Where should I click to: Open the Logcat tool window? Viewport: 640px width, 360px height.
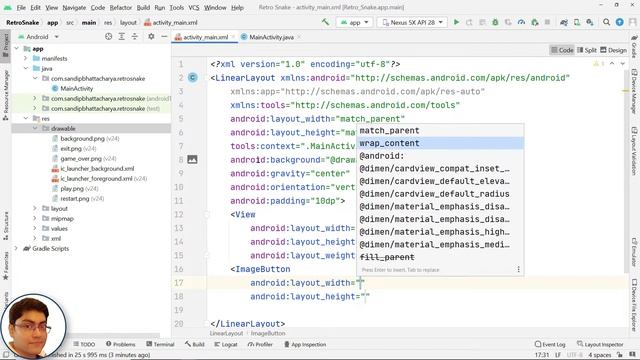click(x=226, y=344)
